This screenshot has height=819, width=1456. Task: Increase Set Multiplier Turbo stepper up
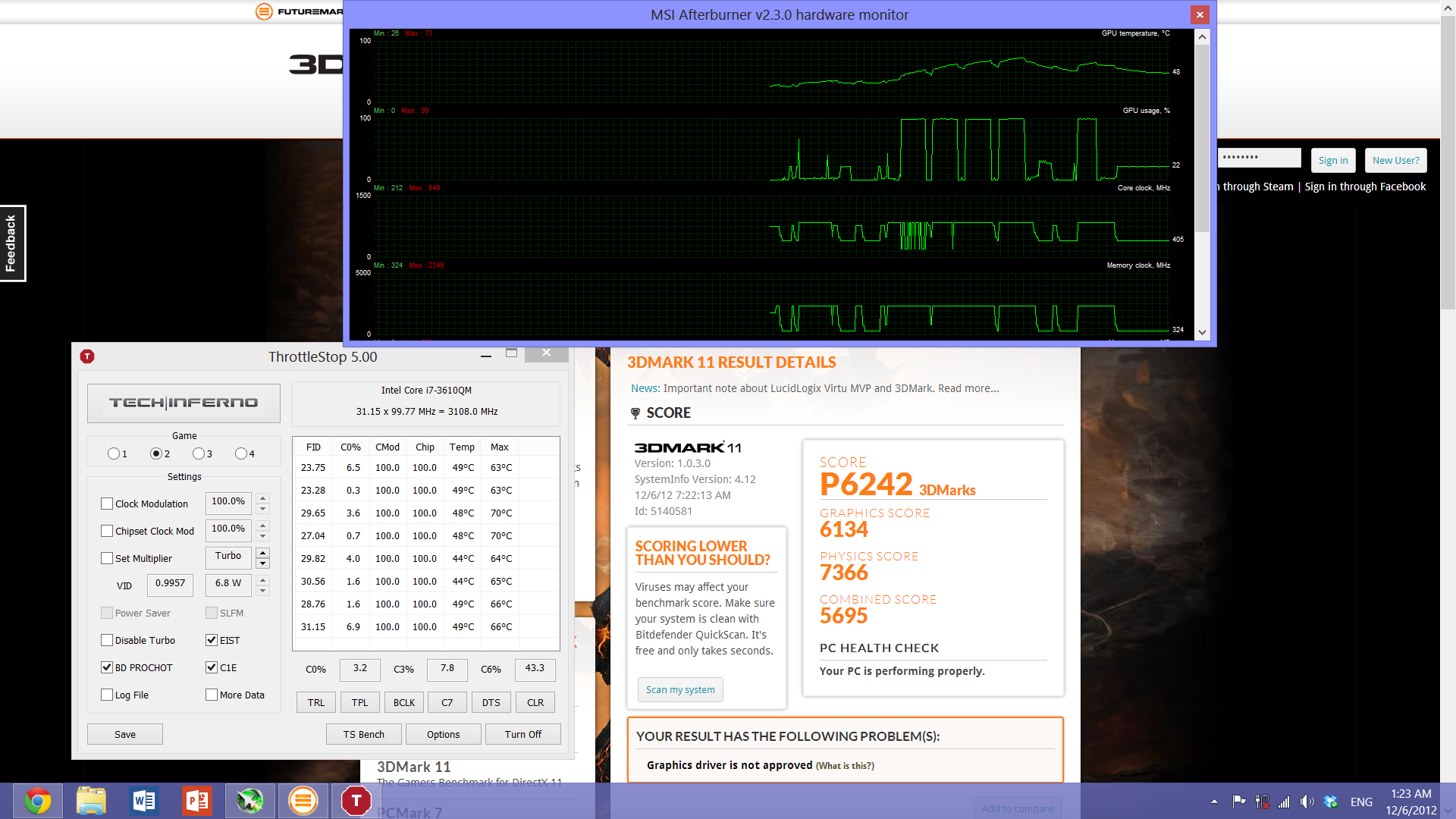tap(263, 553)
